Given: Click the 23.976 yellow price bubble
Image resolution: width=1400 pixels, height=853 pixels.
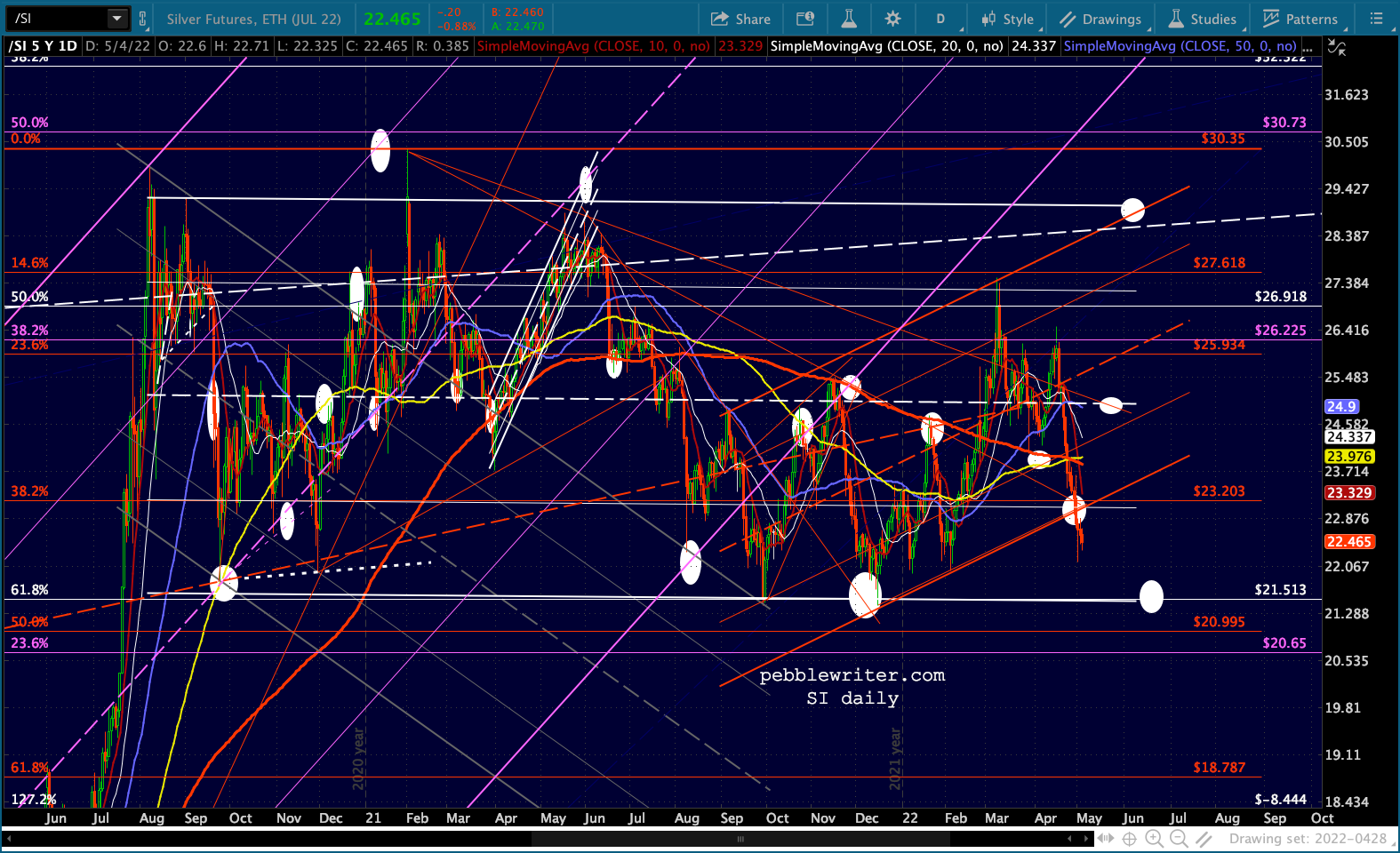Looking at the screenshot, I should [1349, 456].
